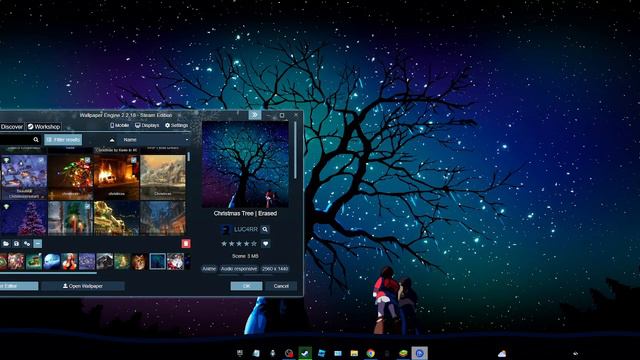This screenshot has width=640, height=360.
Task: Open the Name sort dropdown
Action: coord(156,140)
